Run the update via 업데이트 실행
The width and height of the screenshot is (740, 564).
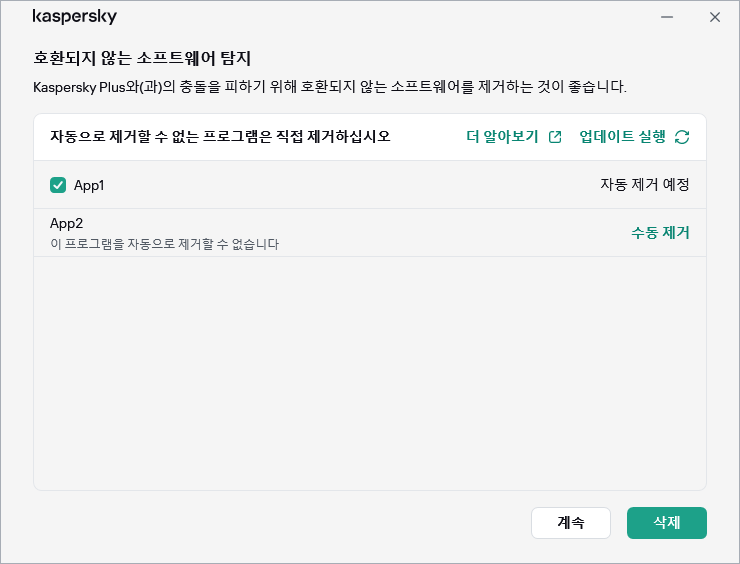pyautogui.click(x=622, y=137)
